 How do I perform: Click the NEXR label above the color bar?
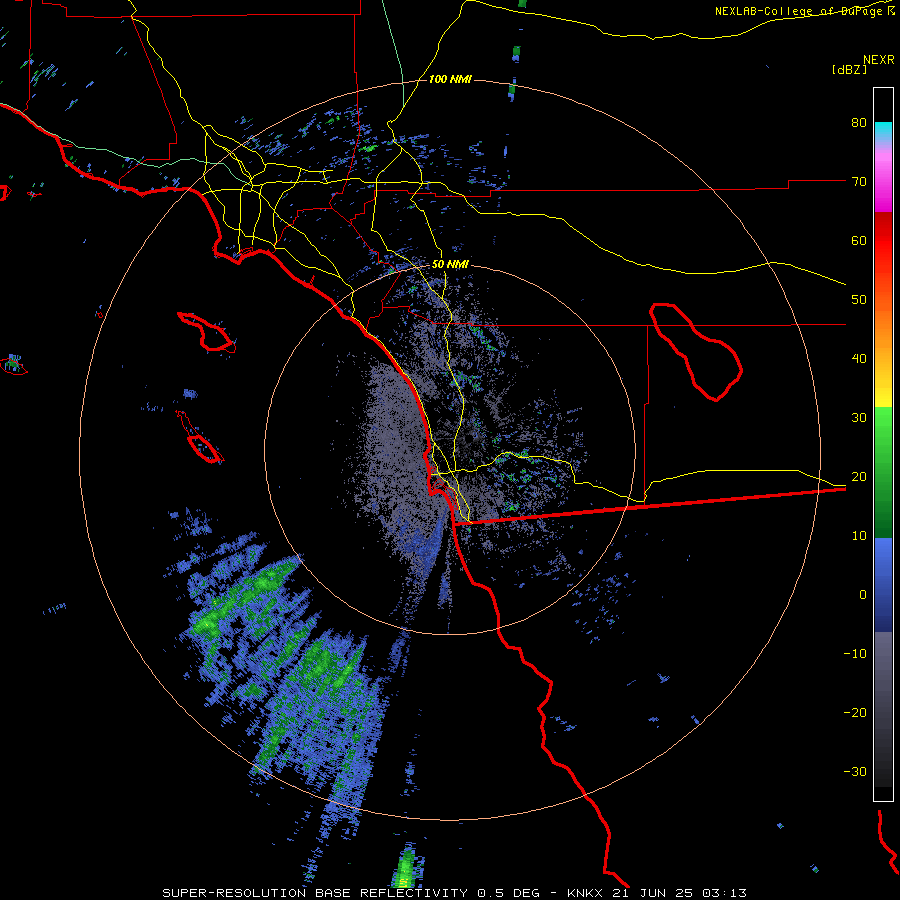coord(879,60)
